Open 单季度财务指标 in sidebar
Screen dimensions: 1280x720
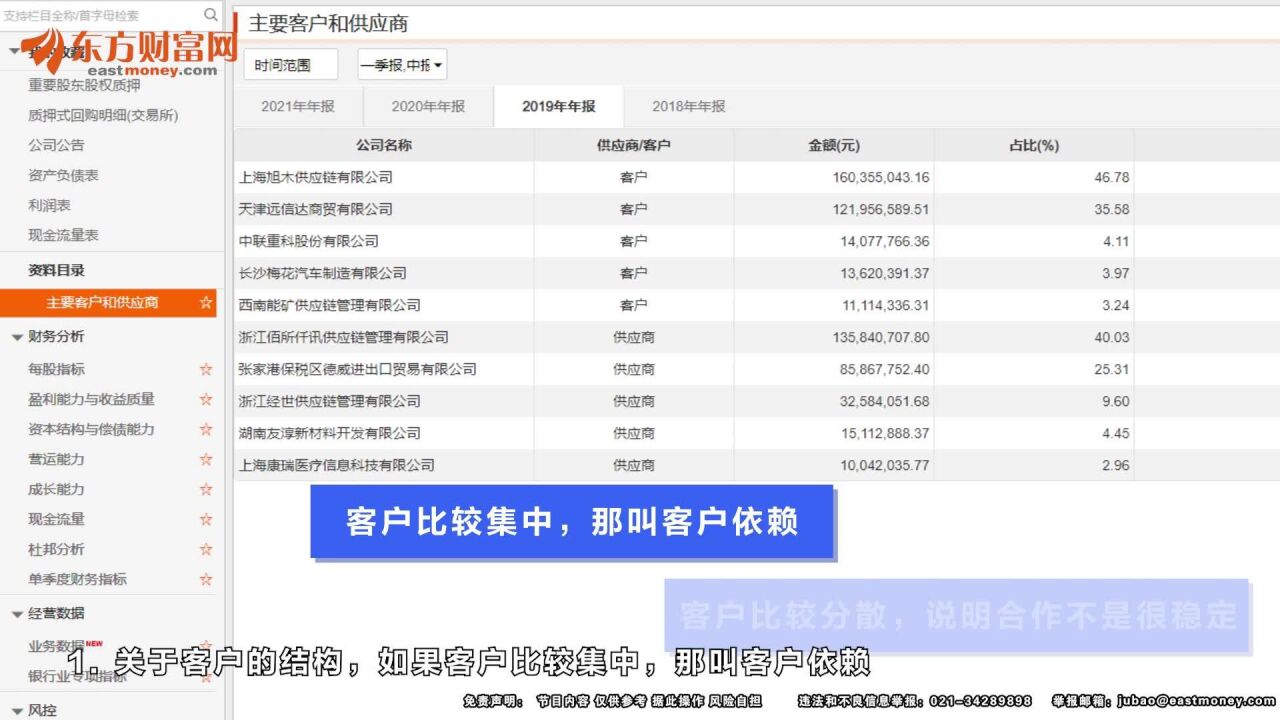point(77,579)
